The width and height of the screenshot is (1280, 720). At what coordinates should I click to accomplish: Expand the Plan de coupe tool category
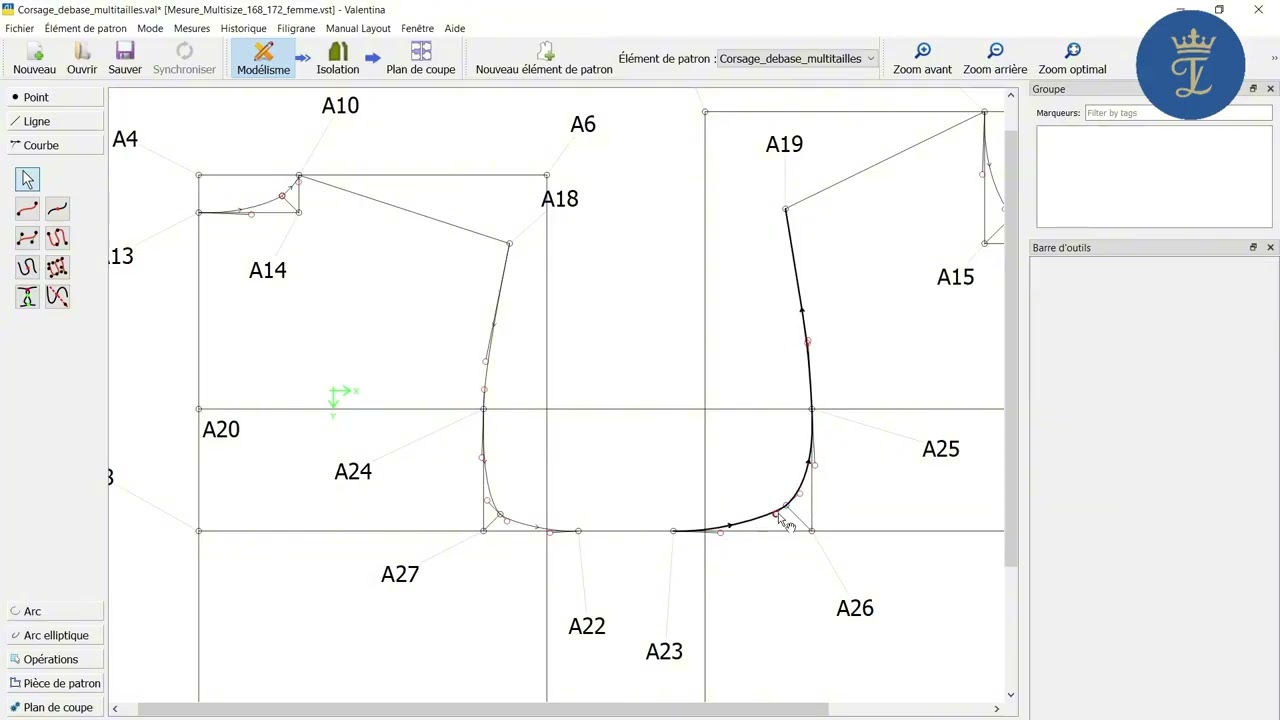coord(55,707)
